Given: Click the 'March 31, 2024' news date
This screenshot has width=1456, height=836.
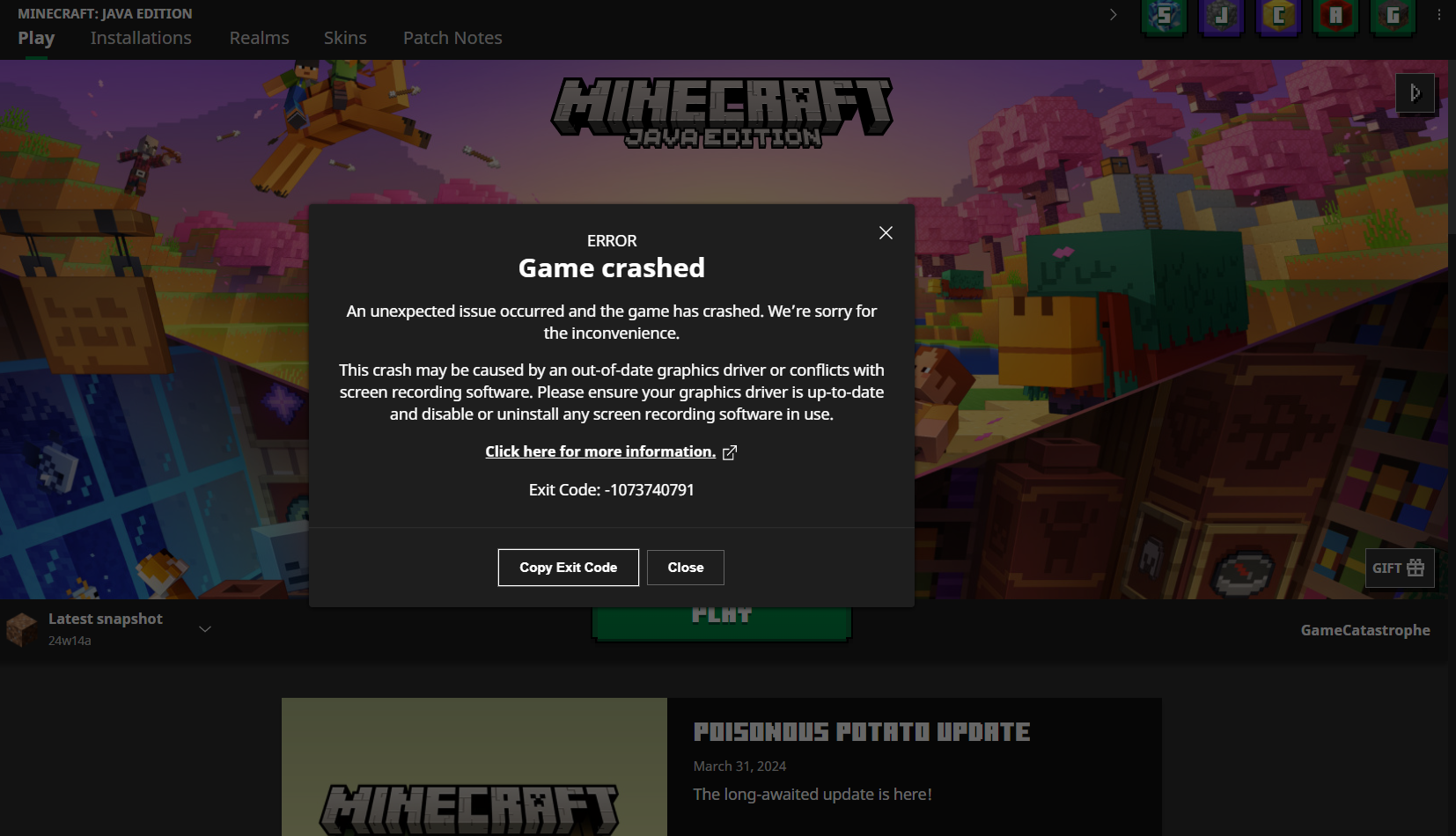Looking at the screenshot, I should click(x=739, y=766).
